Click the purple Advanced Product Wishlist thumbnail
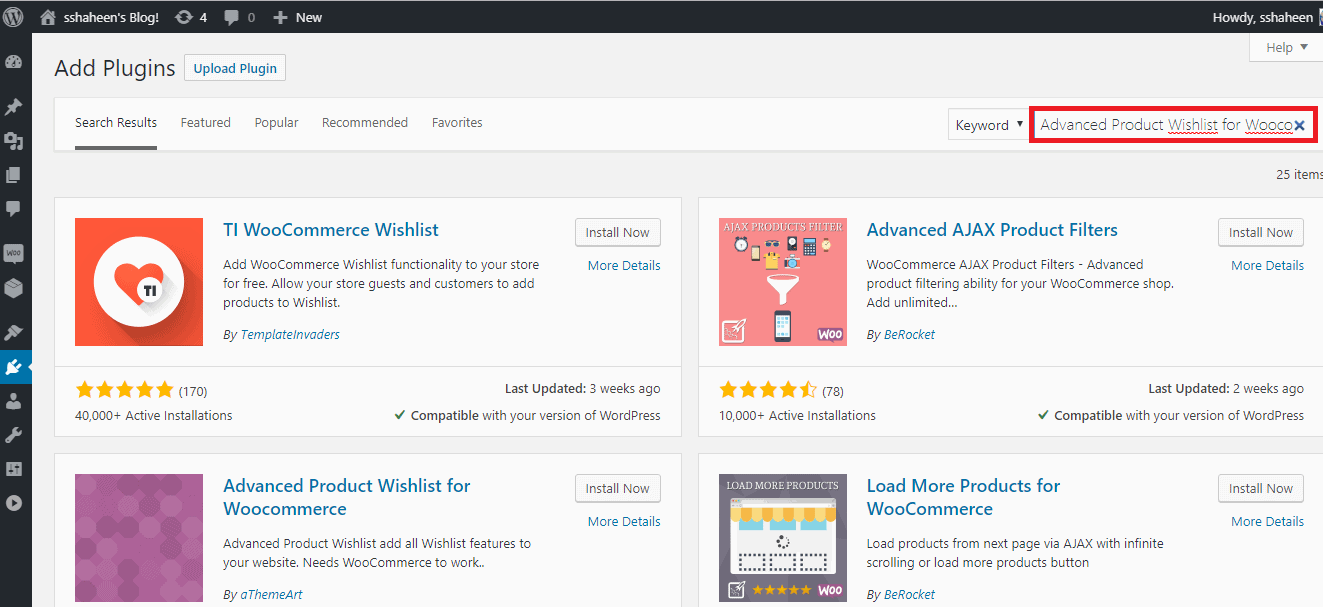The height and width of the screenshot is (607, 1323). click(139, 538)
